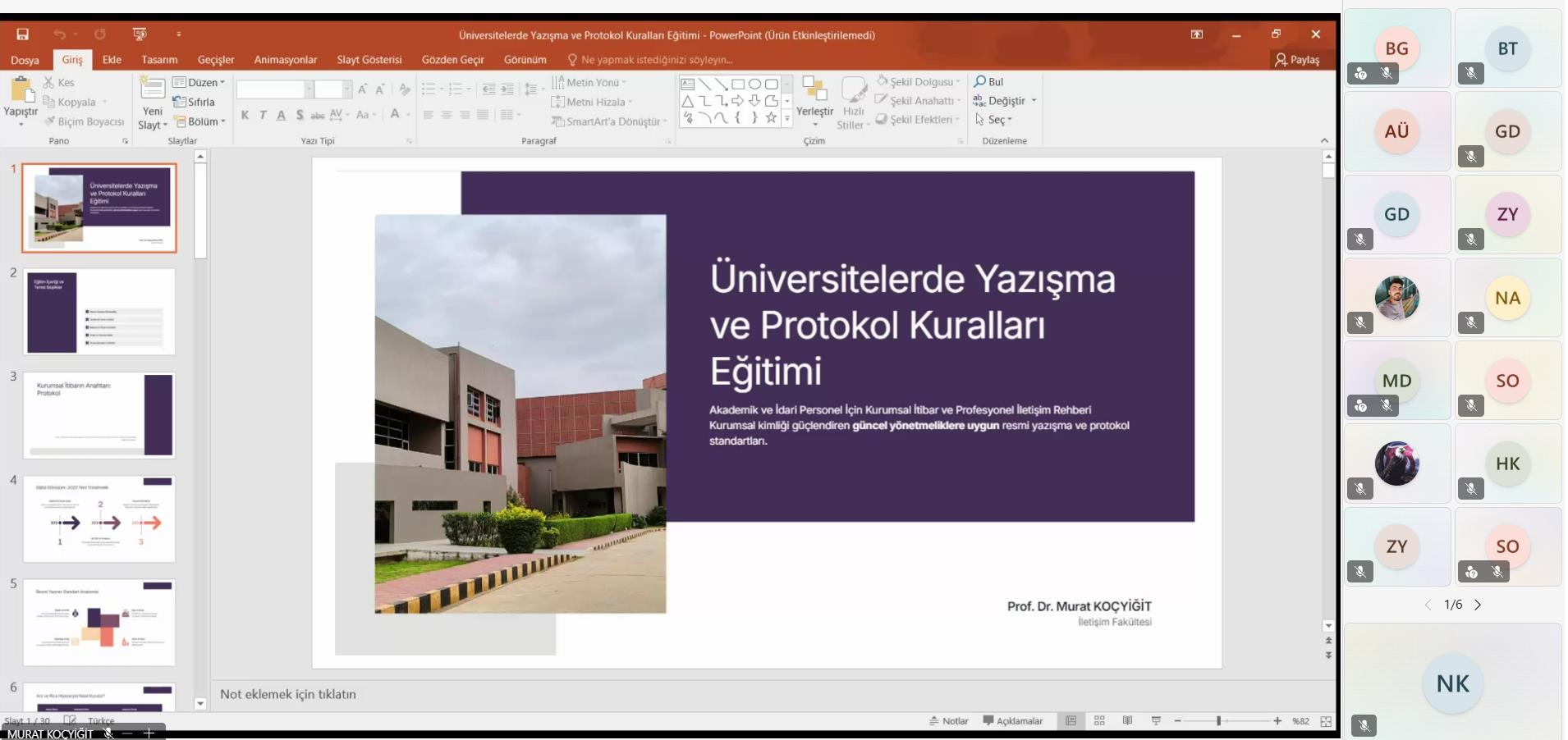The width and height of the screenshot is (1568, 740).
Task: Go to next participants page arrow
Action: click(x=1478, y=605)
